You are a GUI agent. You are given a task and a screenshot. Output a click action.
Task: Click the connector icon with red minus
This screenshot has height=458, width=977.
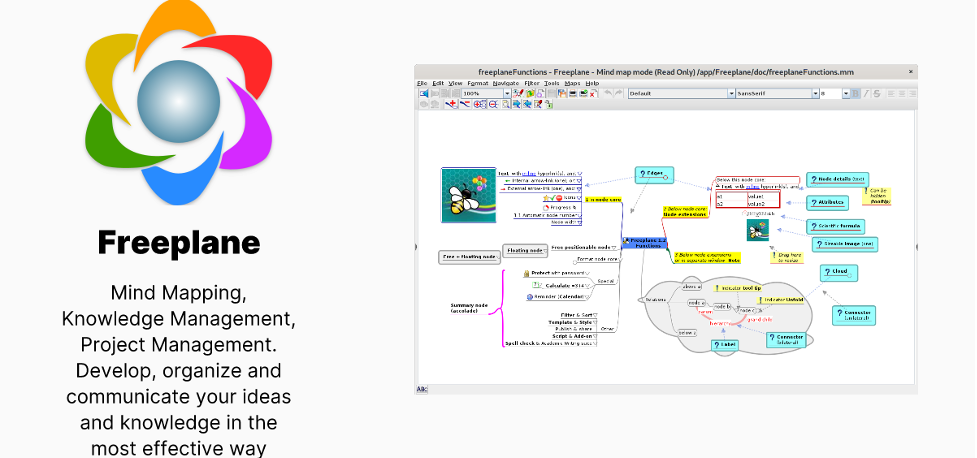465,104
